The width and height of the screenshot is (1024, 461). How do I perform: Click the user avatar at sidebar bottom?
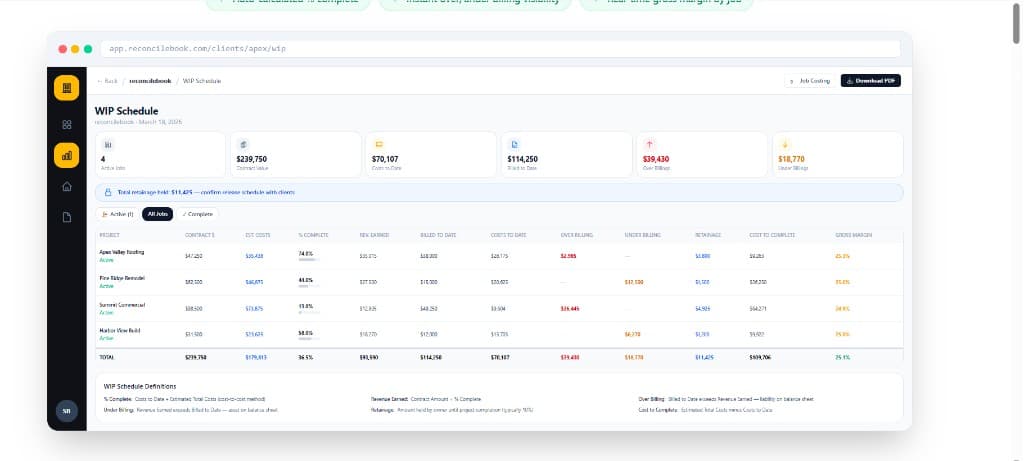(67, 411)
